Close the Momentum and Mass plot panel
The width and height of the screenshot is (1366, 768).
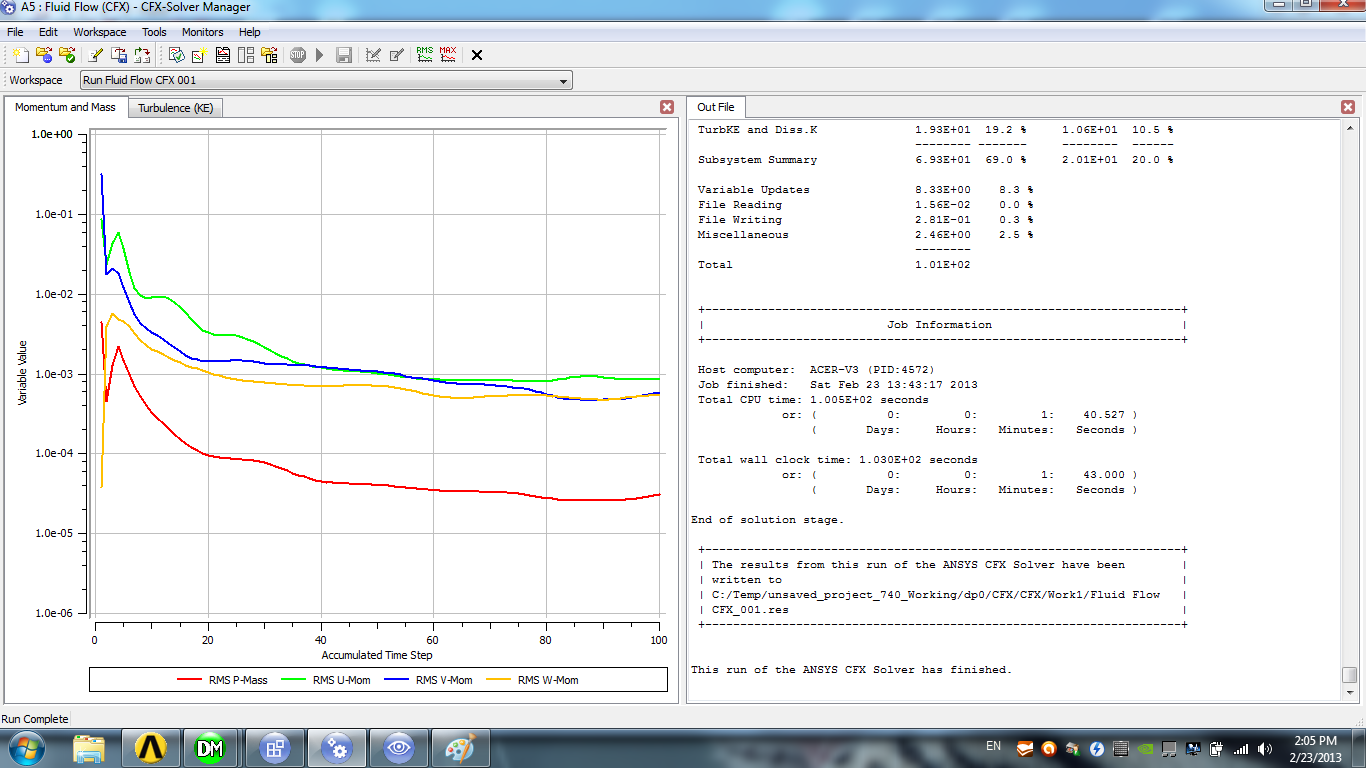point(667,107)
